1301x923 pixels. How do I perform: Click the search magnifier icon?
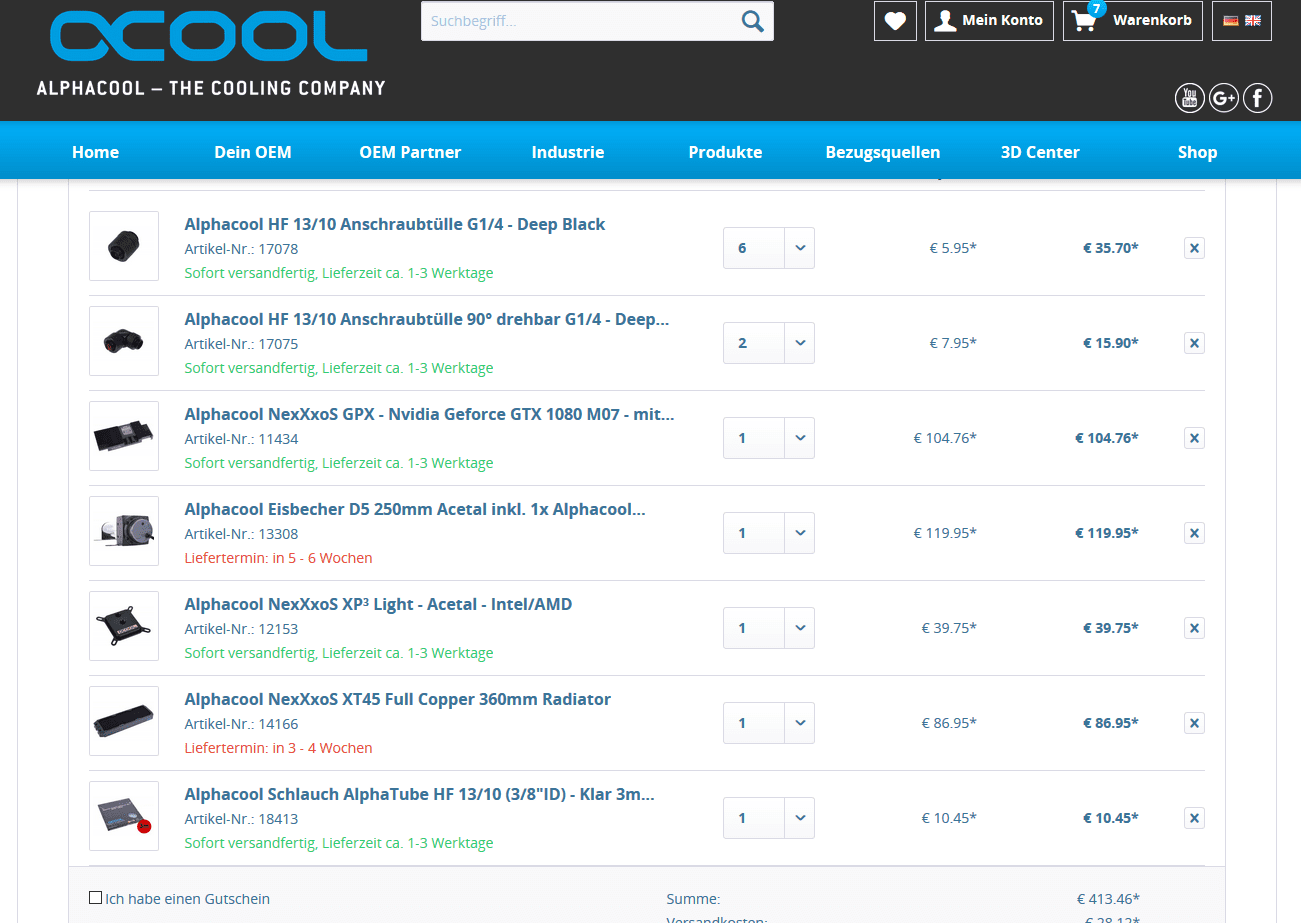752,20
